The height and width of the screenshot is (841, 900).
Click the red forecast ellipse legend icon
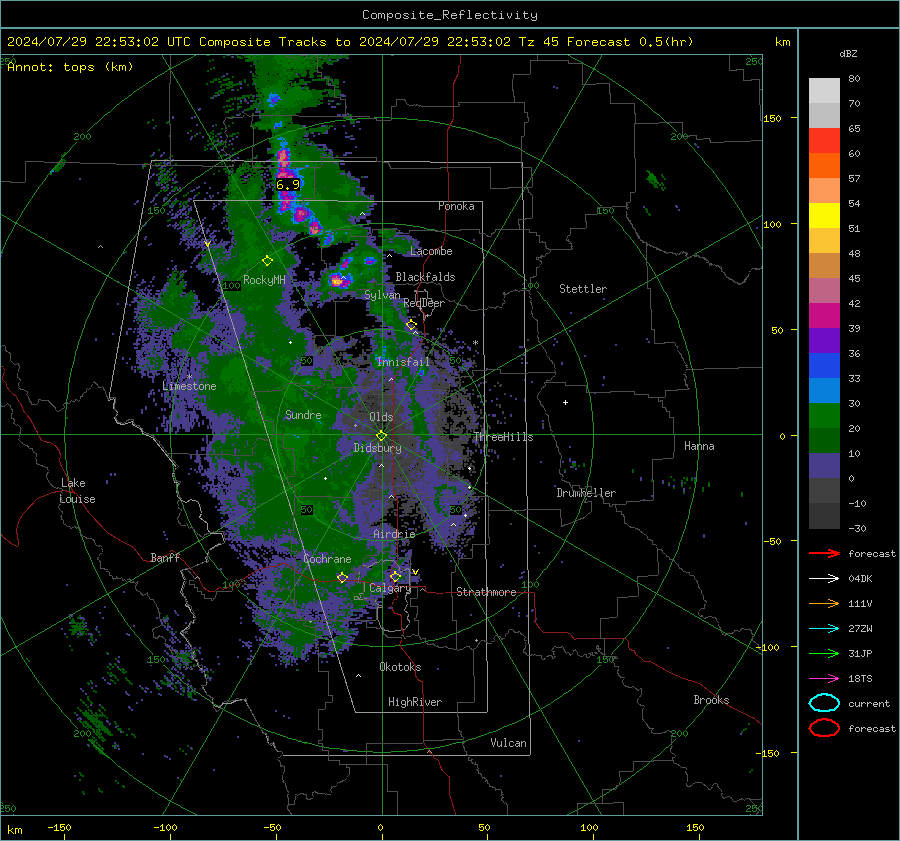824,728
